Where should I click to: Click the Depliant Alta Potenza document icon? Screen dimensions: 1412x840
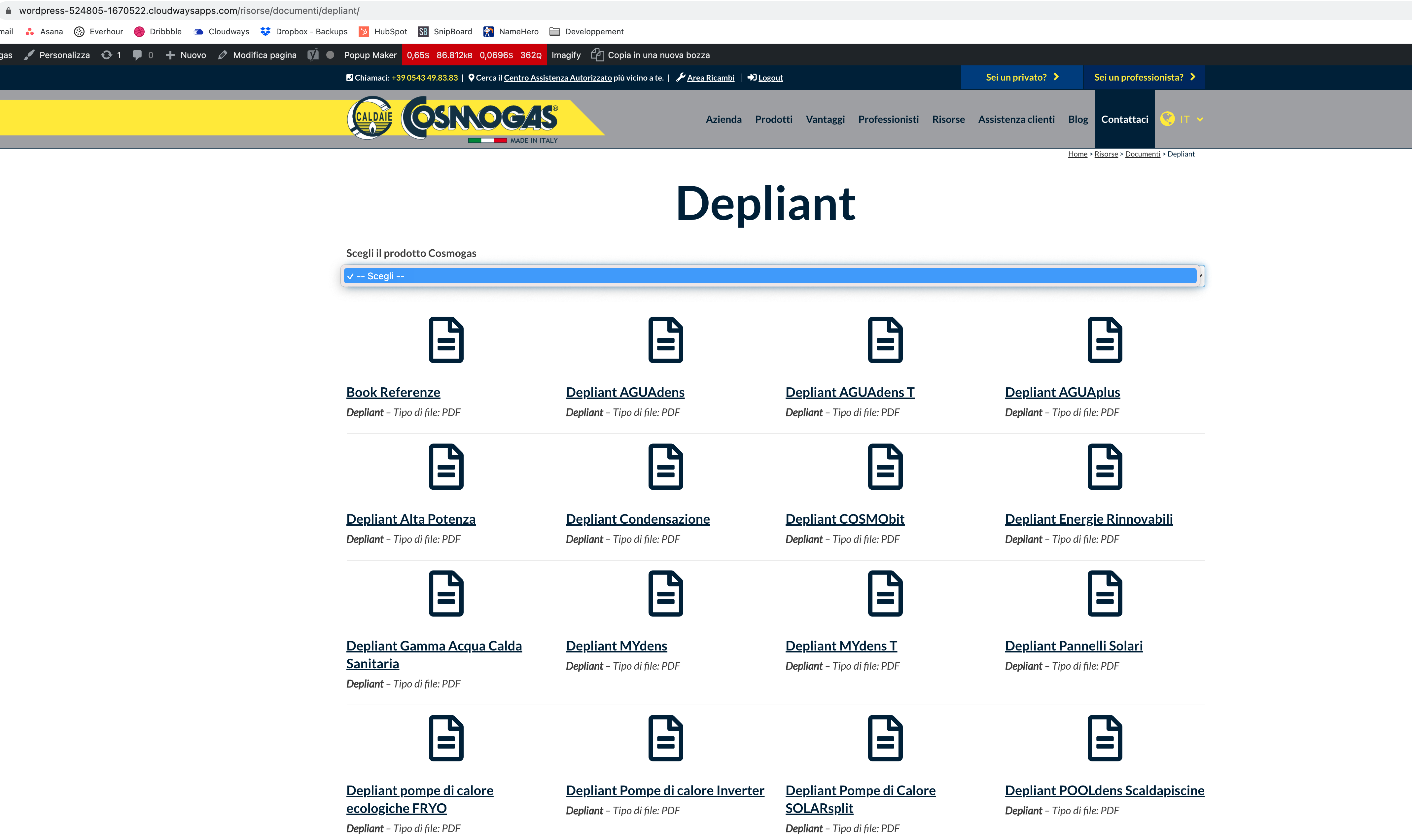(446, 467)
